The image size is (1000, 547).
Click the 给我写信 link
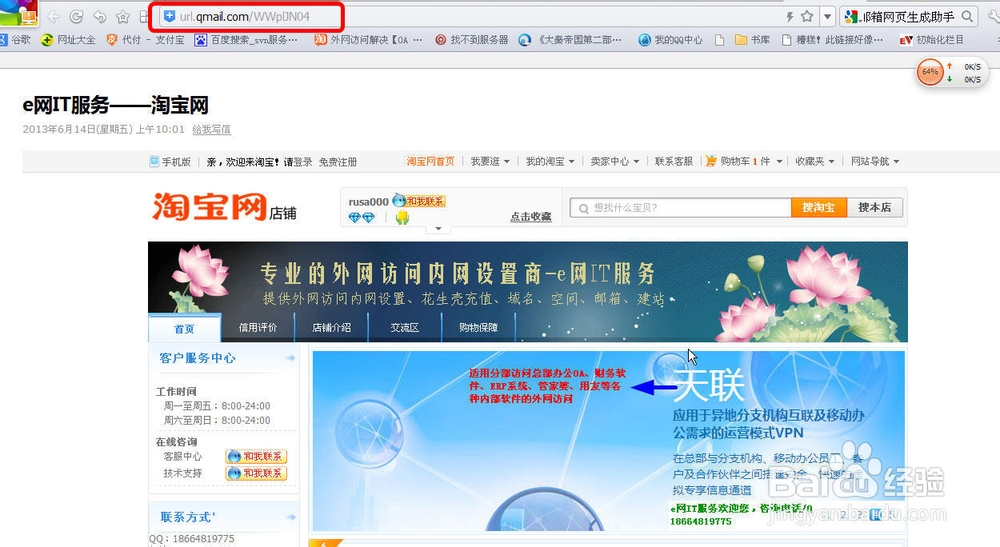coord(212,129)
